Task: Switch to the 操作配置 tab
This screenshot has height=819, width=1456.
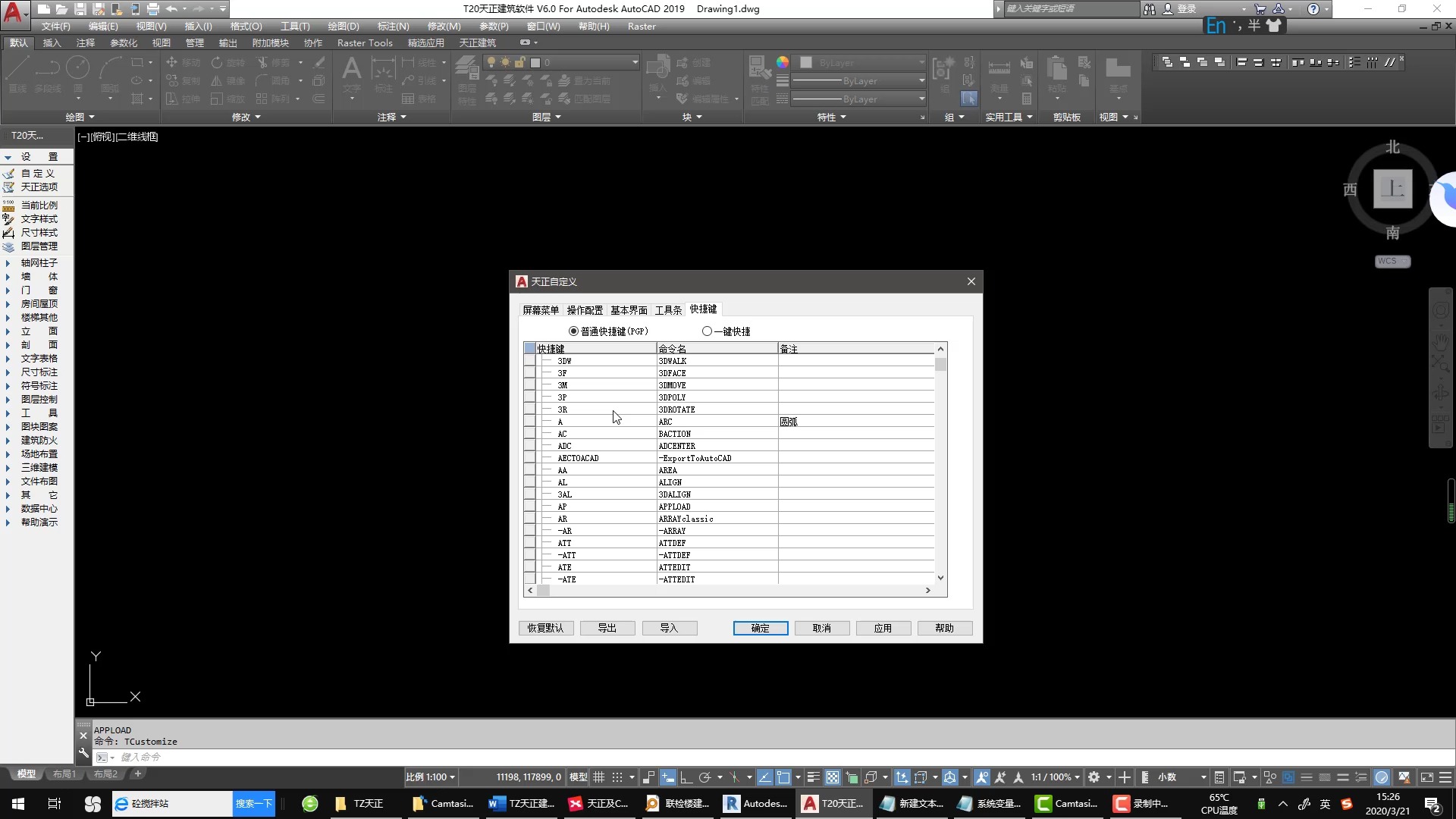Action: click(x=585, y=310)
